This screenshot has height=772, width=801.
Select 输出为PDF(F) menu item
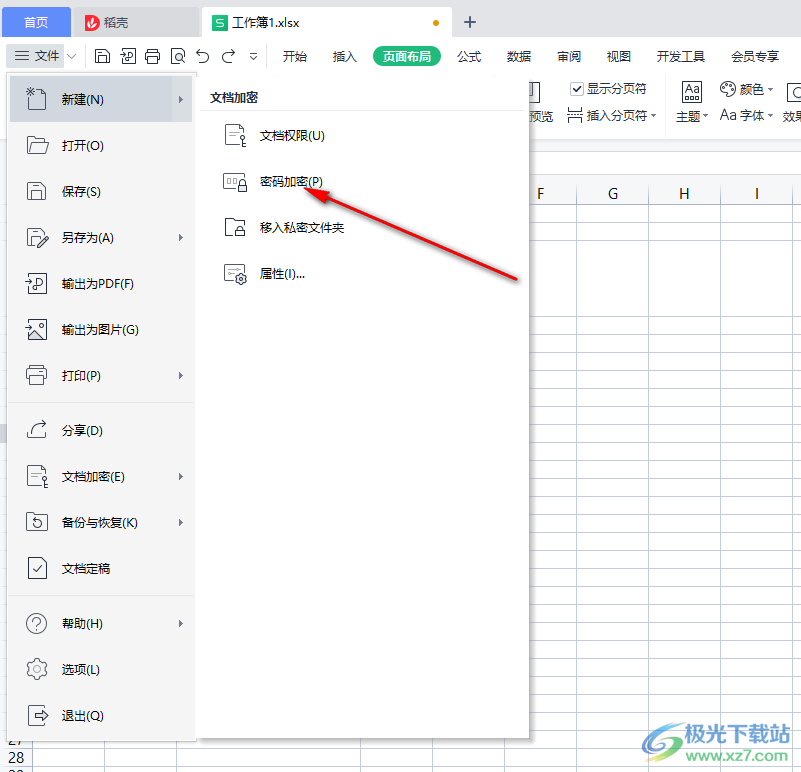[x=97, y=284]
